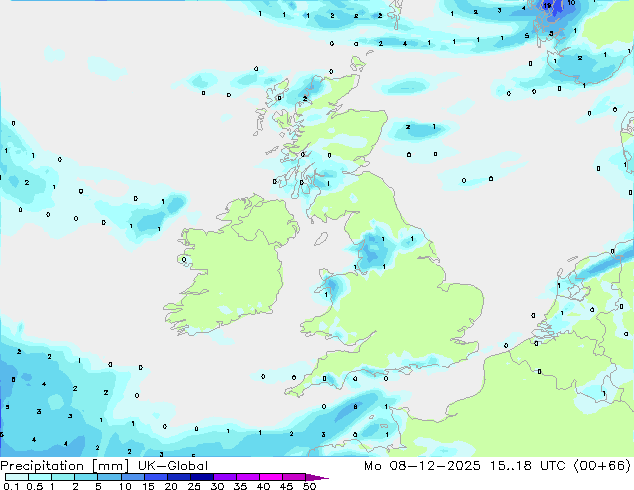Screen dimensions: 634x490
Task: Click the '19' precipitation value on the map
Action: tap(547, 6)
